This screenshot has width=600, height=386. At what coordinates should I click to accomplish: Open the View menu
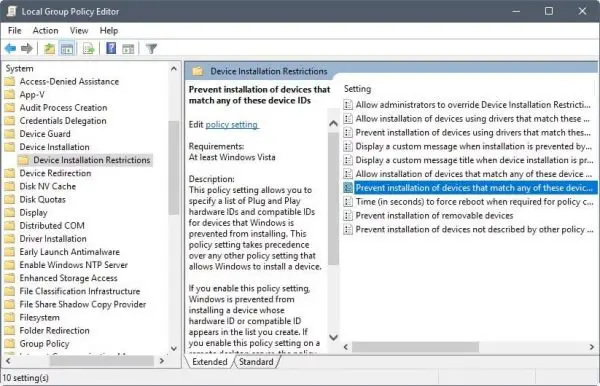click(79, 31)
